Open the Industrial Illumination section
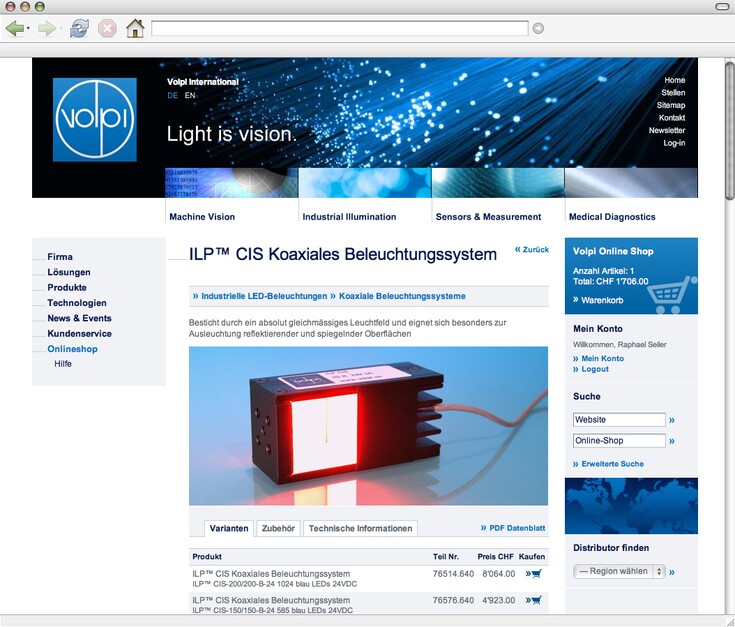This screenshot has height=627, width=735. pos(349,217)
